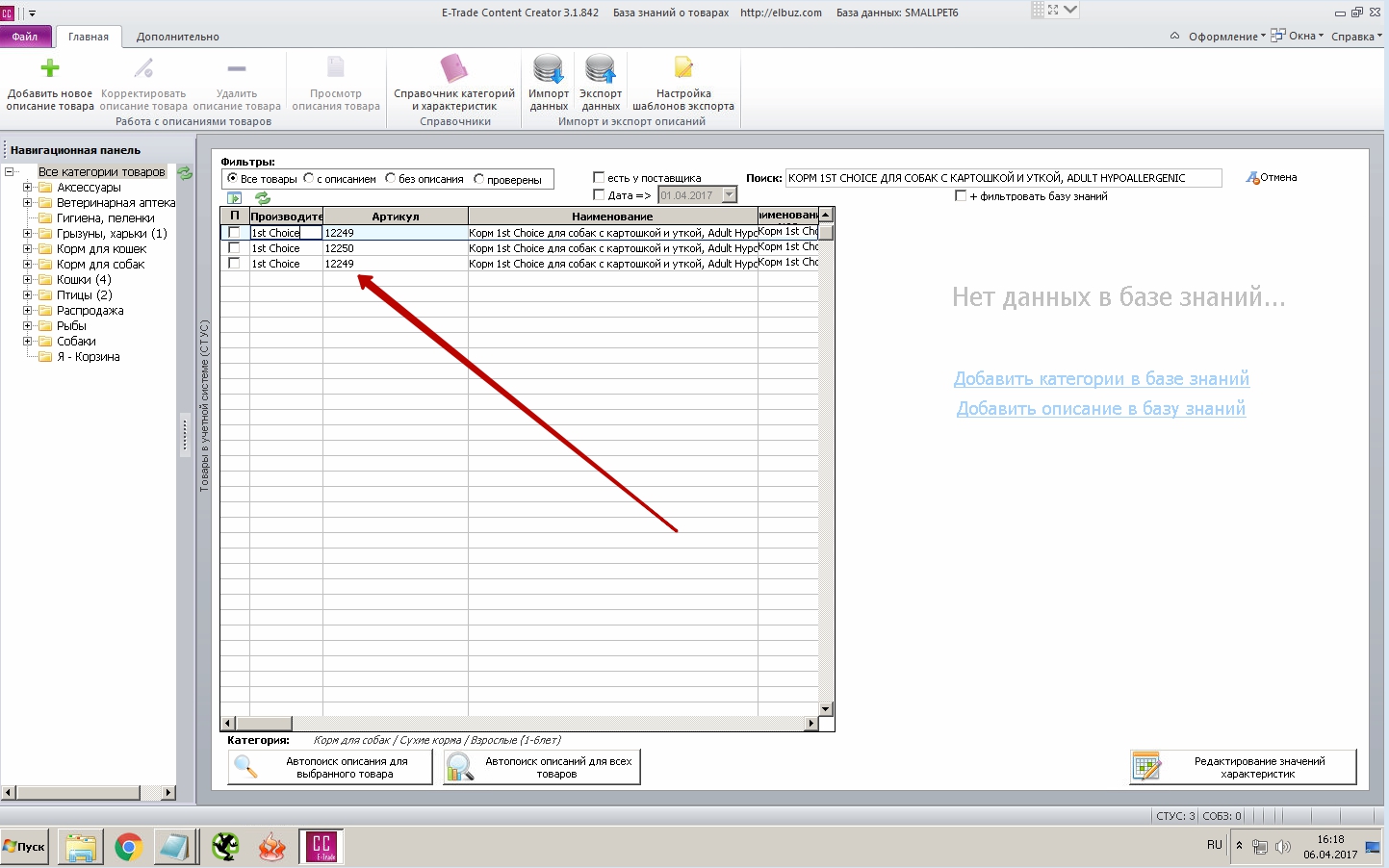The image size is (1389, 868).
Task: Expand the Рыбы category
Action: (x=28, y=326)
